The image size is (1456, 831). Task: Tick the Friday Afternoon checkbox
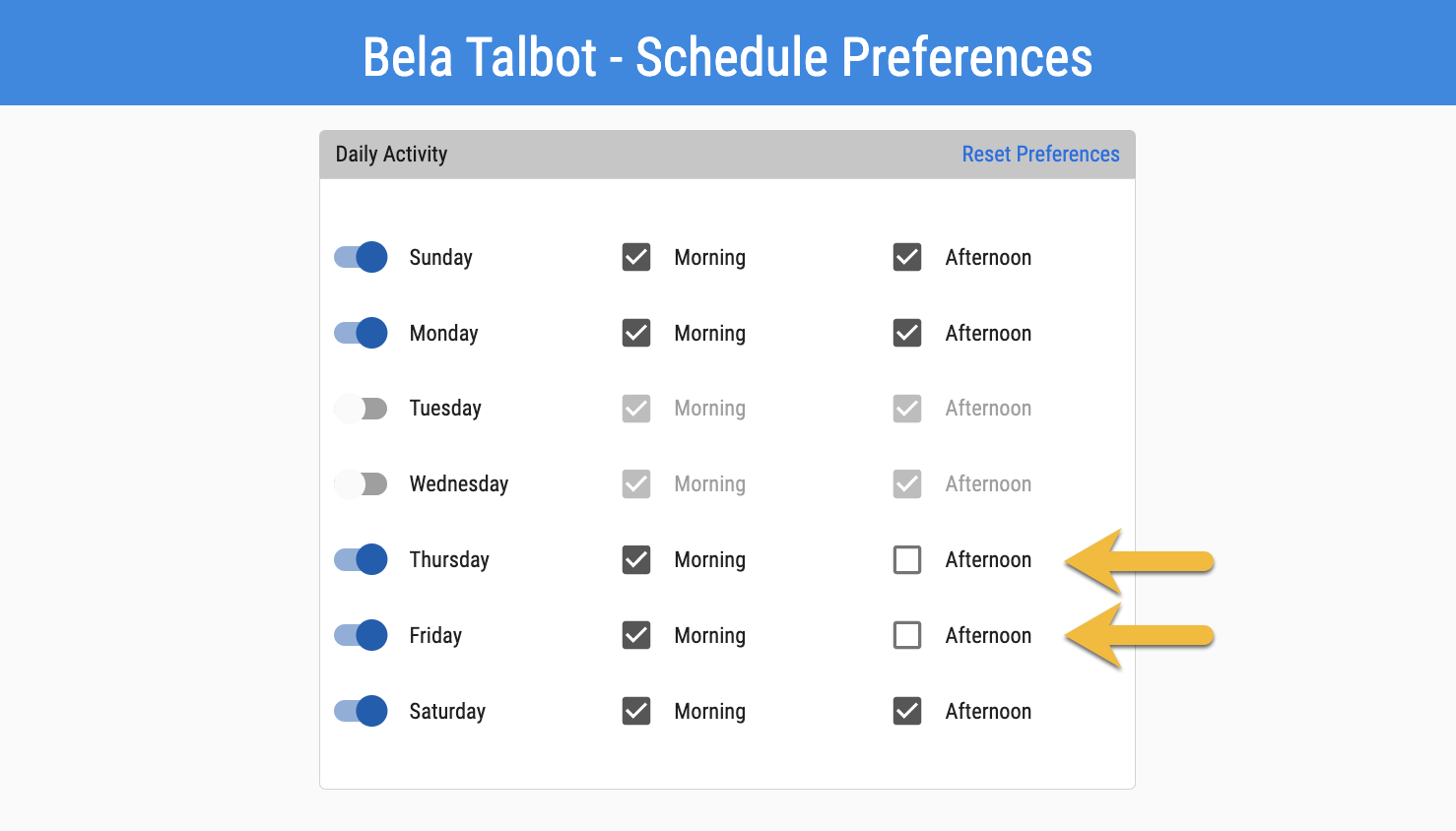click(x=907, y=635)
